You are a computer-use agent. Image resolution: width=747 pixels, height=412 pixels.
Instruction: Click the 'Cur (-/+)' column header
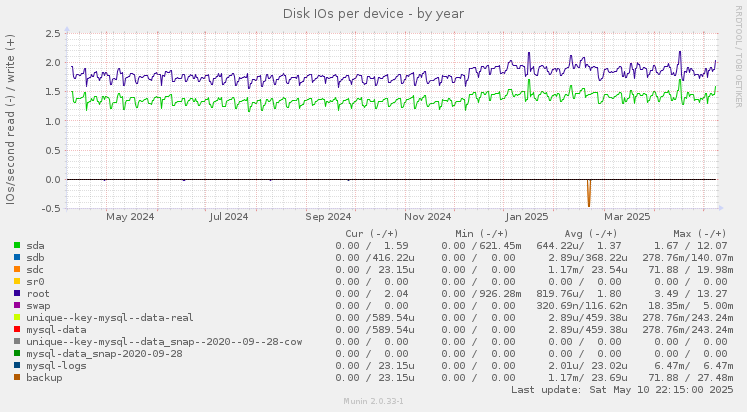[372, 233]
